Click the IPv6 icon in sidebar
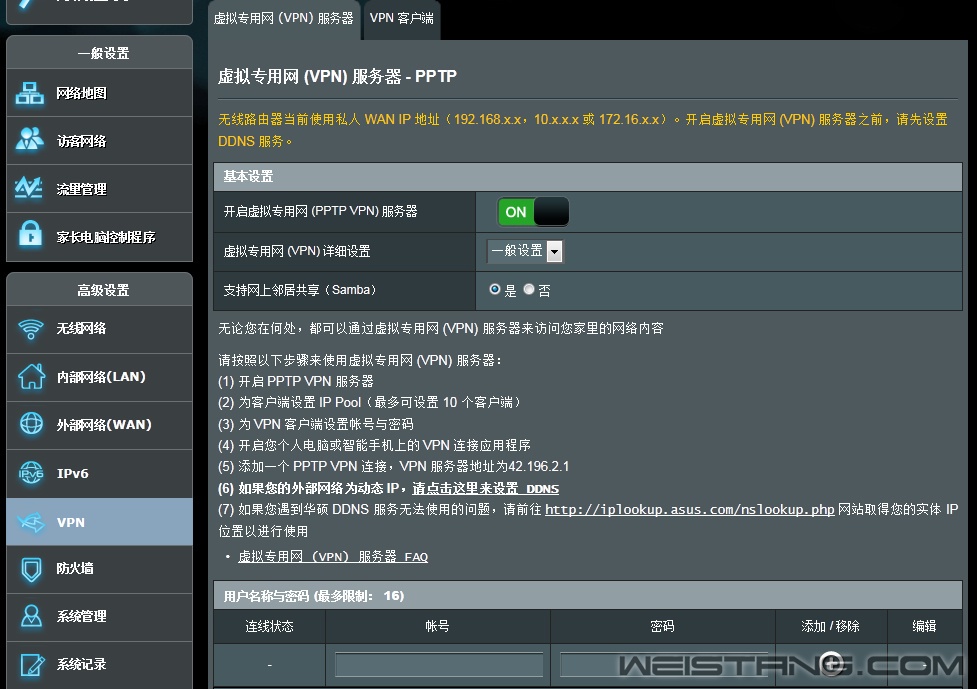The height and width of the screenshot is (689, 977). [31, 473]
